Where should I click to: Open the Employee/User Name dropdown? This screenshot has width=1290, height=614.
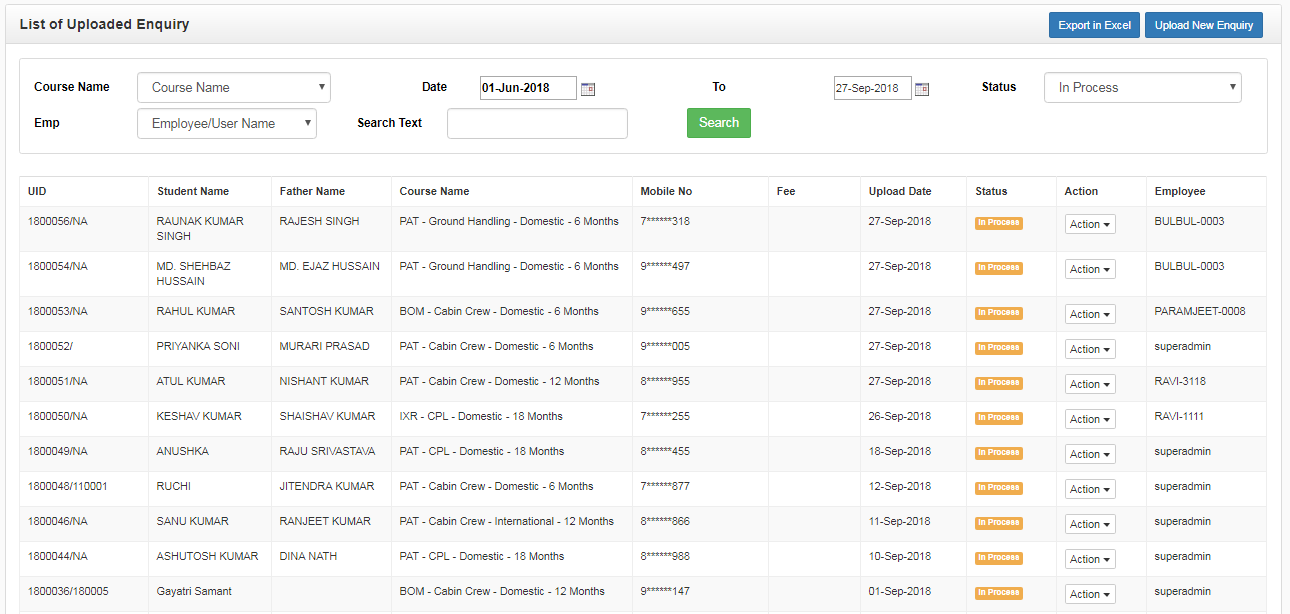coord(227,123)
